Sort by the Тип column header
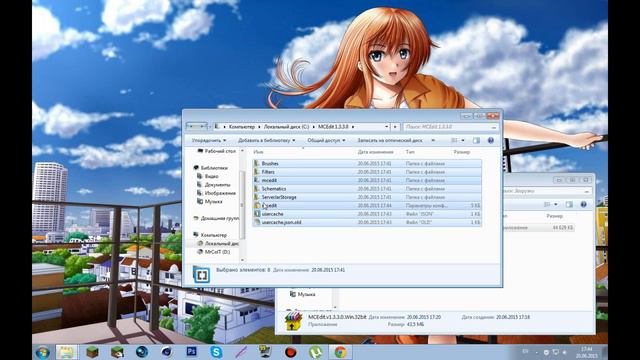This screenshot has width=640, height=360. click(x=410, y=152)
